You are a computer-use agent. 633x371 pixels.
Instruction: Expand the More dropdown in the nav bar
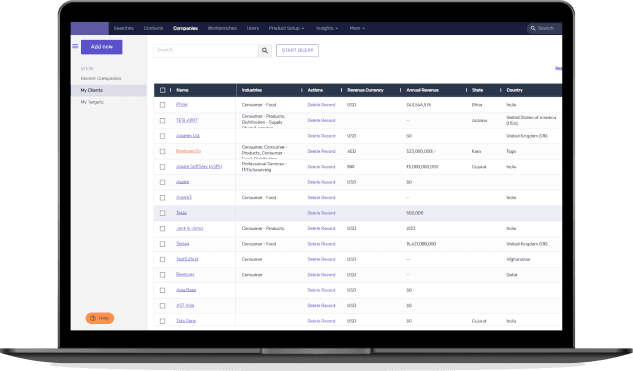coord(357,28)
